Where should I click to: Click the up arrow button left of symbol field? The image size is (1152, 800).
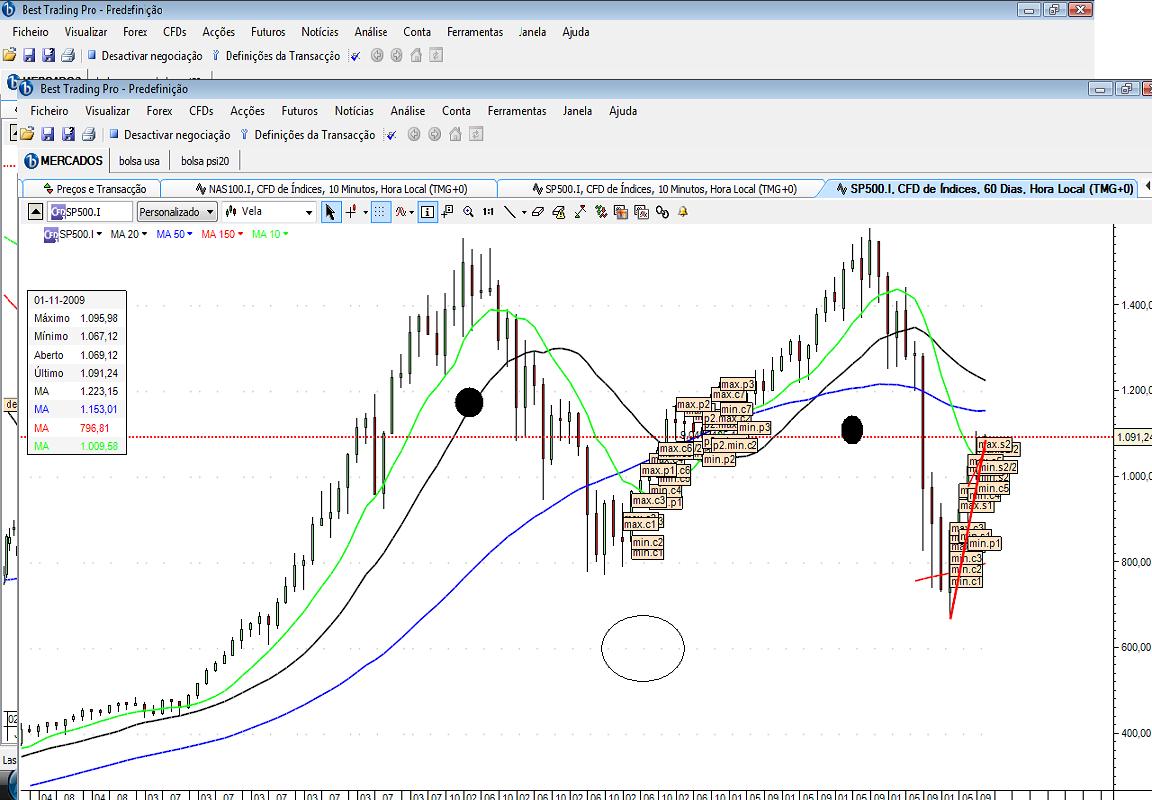tap(35, 212)
